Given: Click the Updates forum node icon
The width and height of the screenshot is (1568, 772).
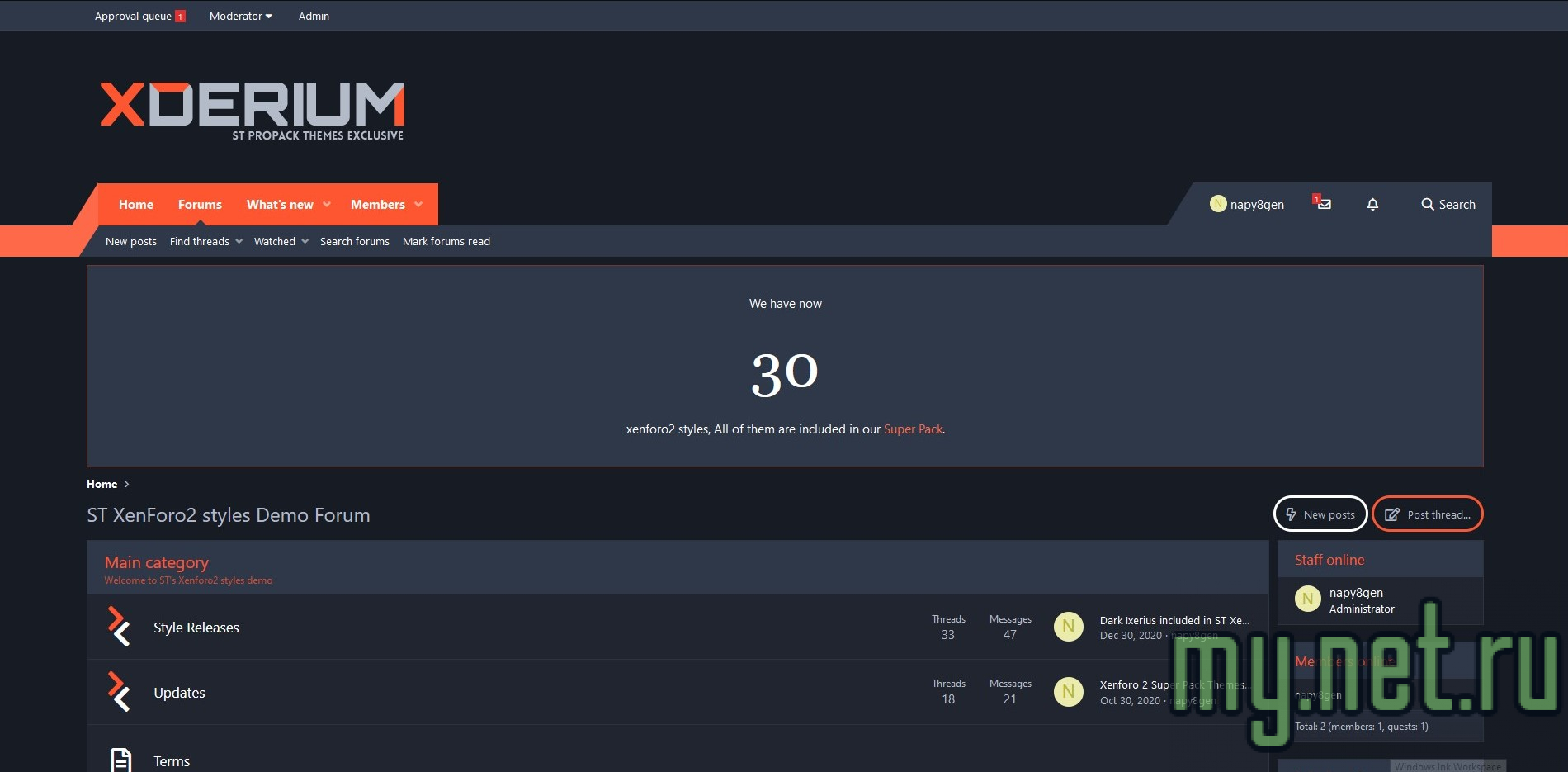Looking at the screenshot, I should tap(119, 692).
